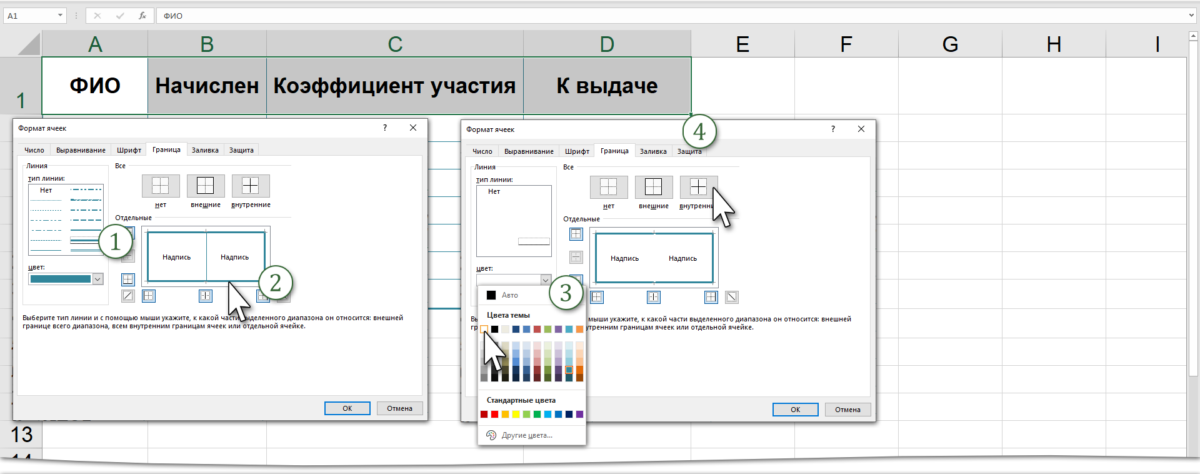The height and width of the screenshot is (474, 1200).
Task: Collapse the 'цвет' color dropdown in right dialog
Action: coord(545,281)
